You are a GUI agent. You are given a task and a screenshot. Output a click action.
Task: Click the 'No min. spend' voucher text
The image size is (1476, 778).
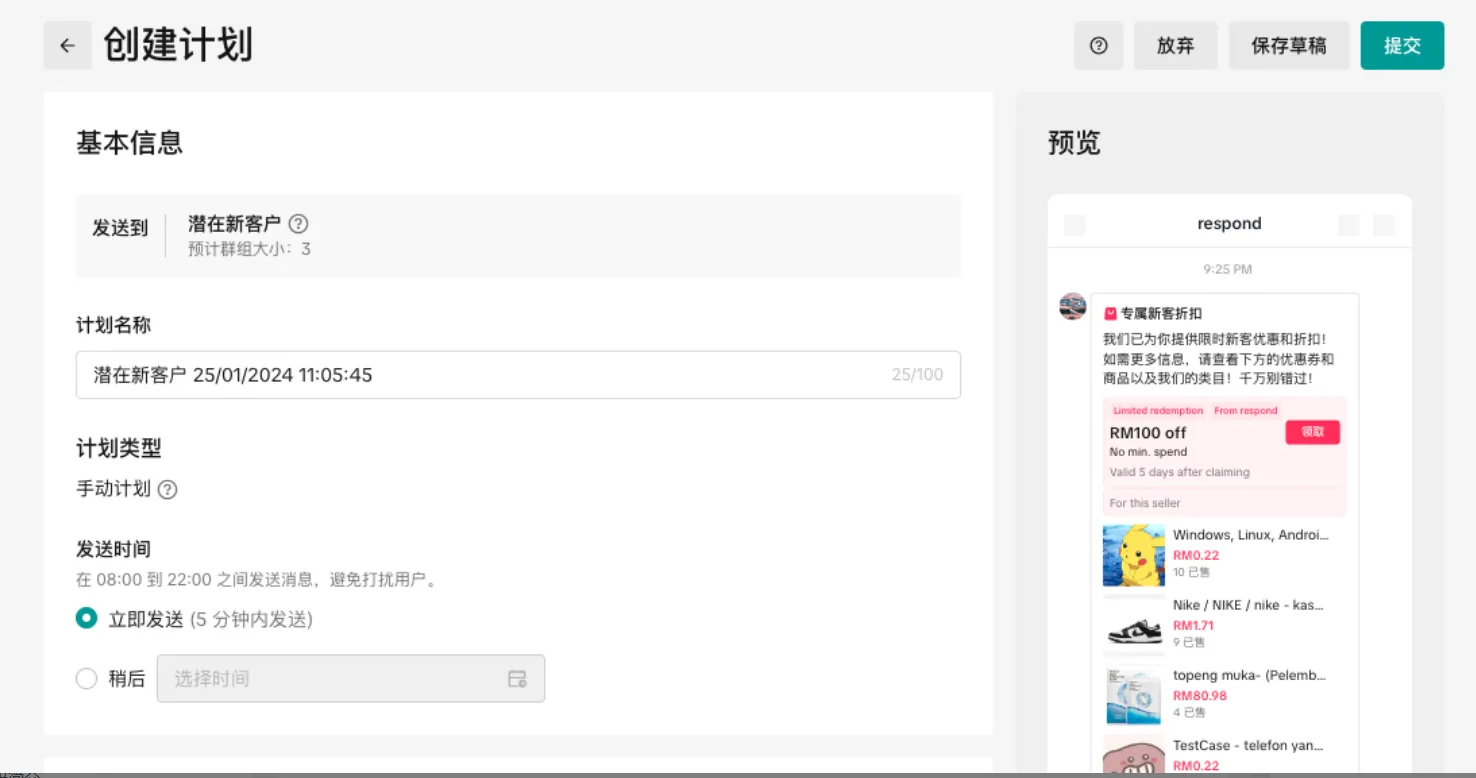[1148, 452]
